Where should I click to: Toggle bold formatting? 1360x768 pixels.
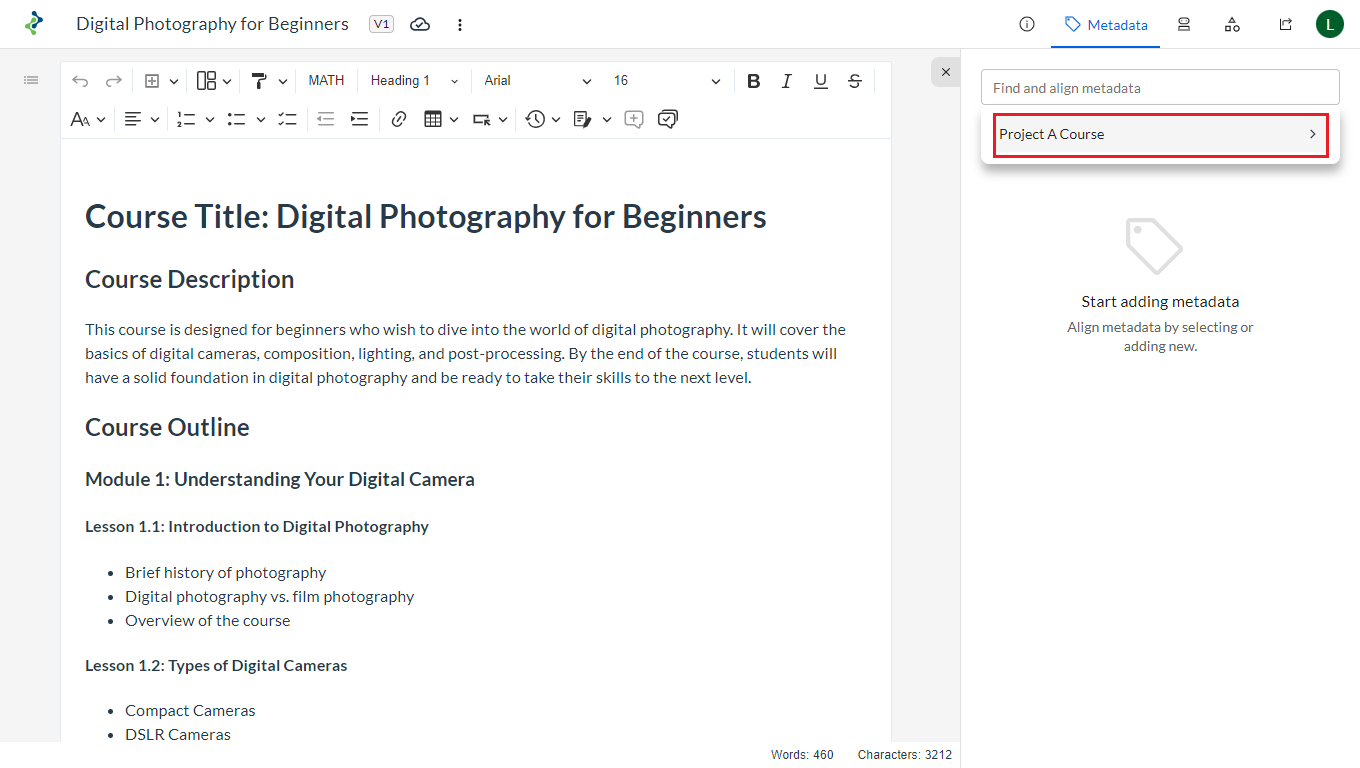(x=754, y=81)
